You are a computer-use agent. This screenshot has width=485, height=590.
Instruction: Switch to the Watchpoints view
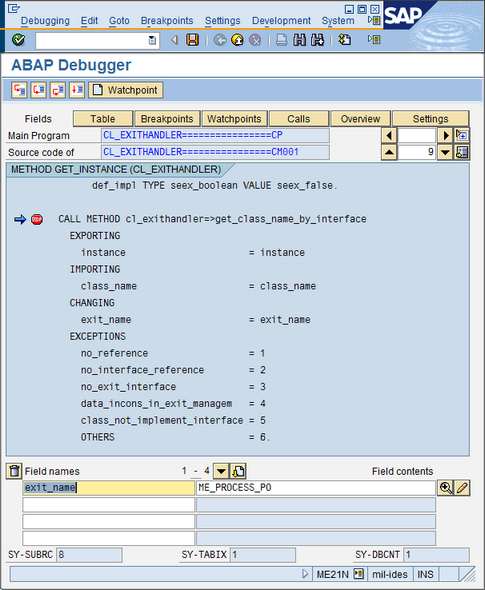click(x=234, y=119)
